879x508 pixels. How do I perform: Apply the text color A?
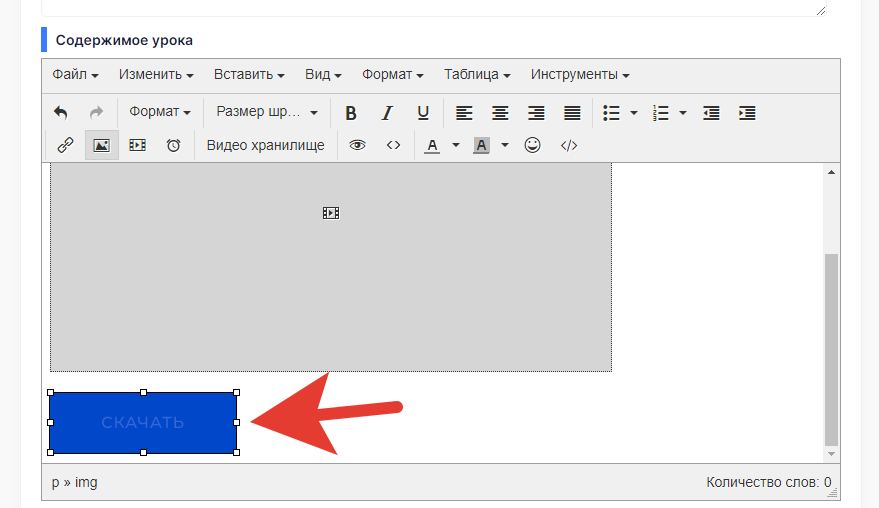[432, 146]
